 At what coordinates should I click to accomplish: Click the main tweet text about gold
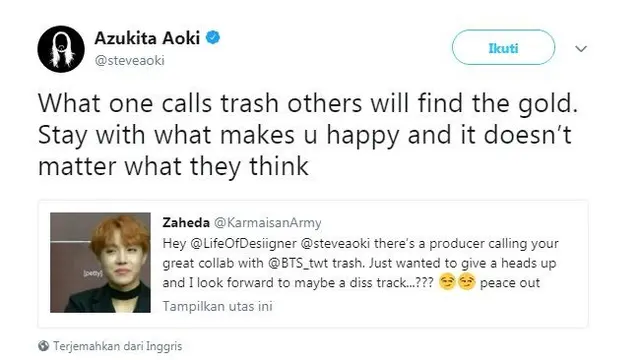[308, 135]
